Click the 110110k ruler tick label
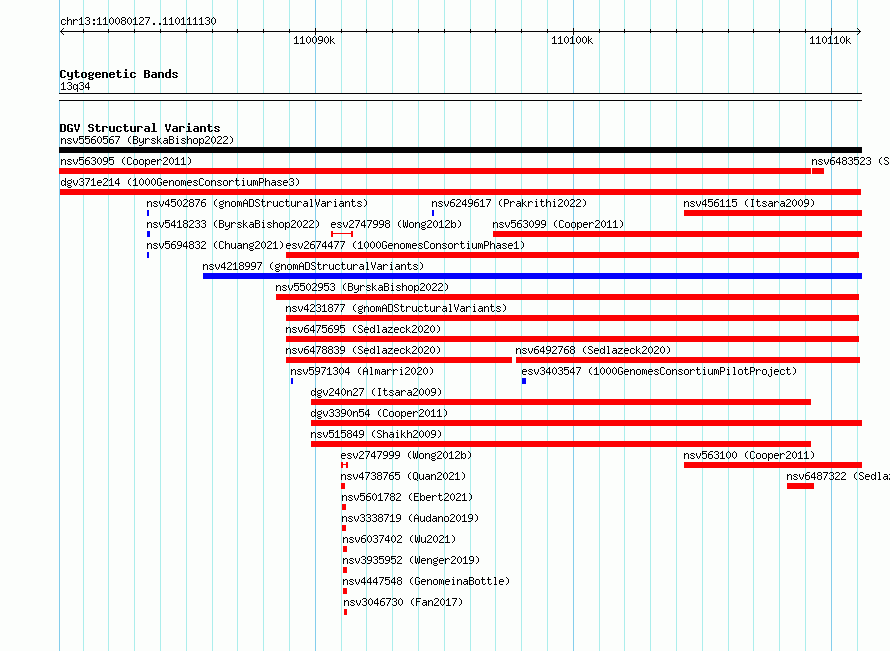 click(x=830, y=40)
